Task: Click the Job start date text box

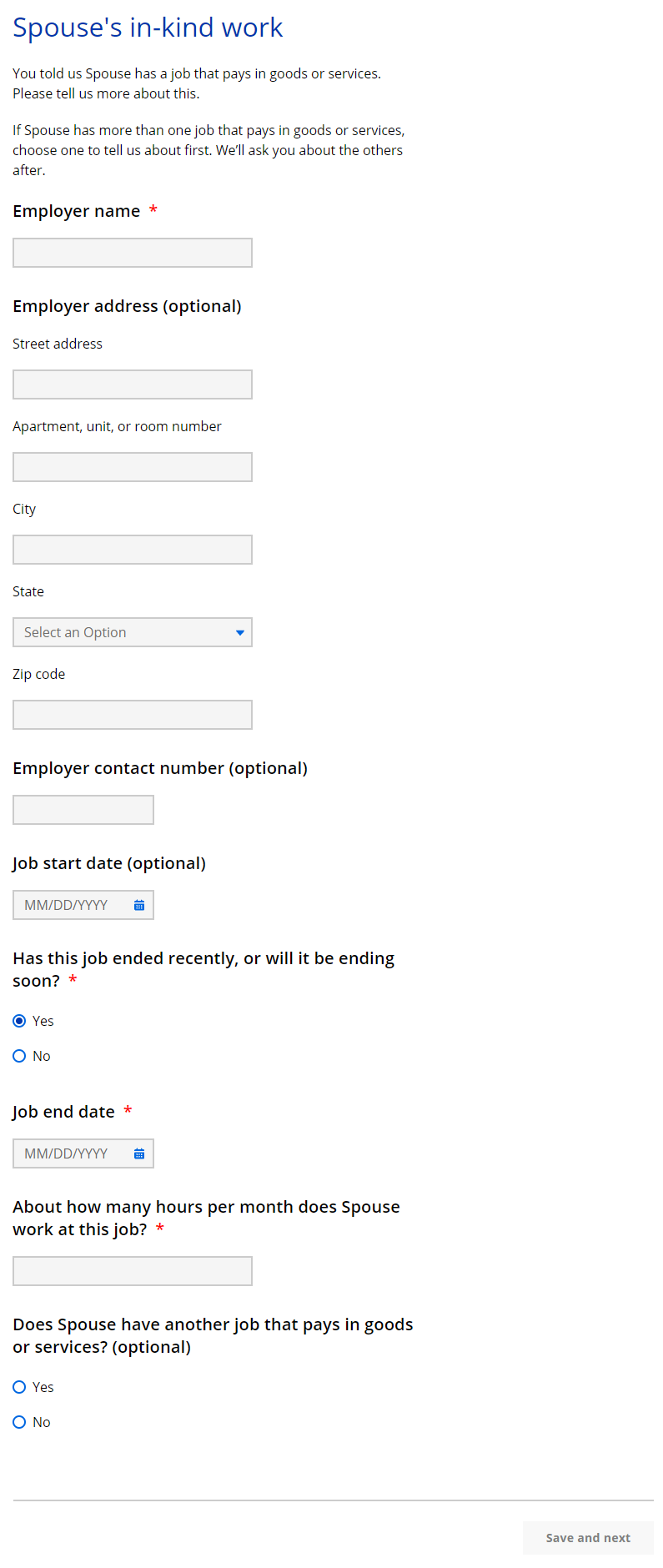Action: [71, 905]
